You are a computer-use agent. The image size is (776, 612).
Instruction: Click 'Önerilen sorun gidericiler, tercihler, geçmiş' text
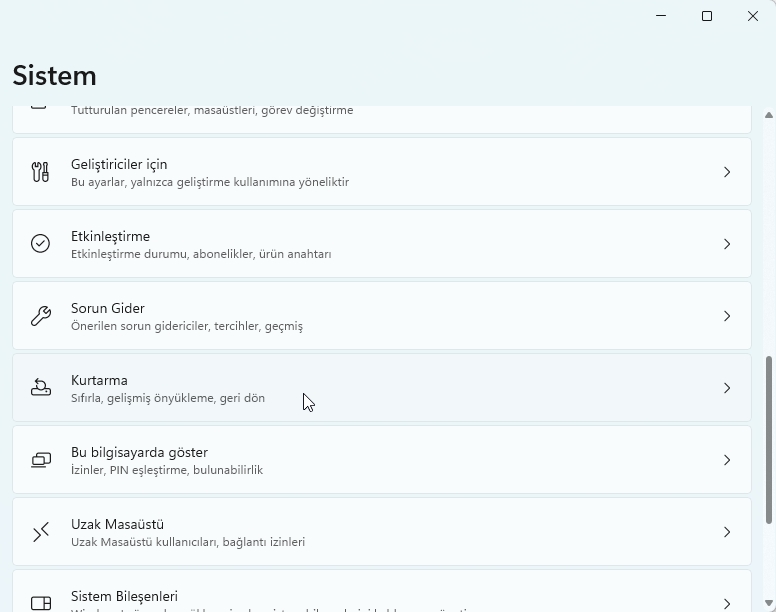[x=187, y=326]
